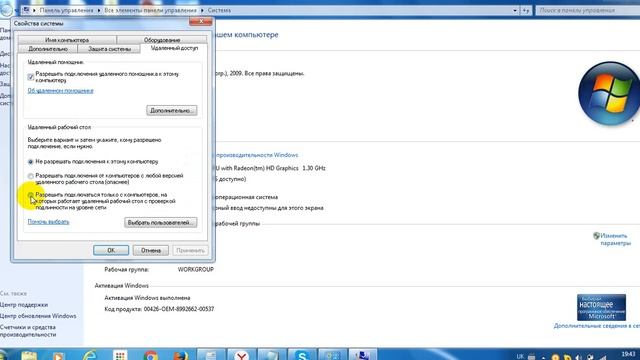
Task: Select allow connections only with network-level authentication
Action: coord(31,195)
